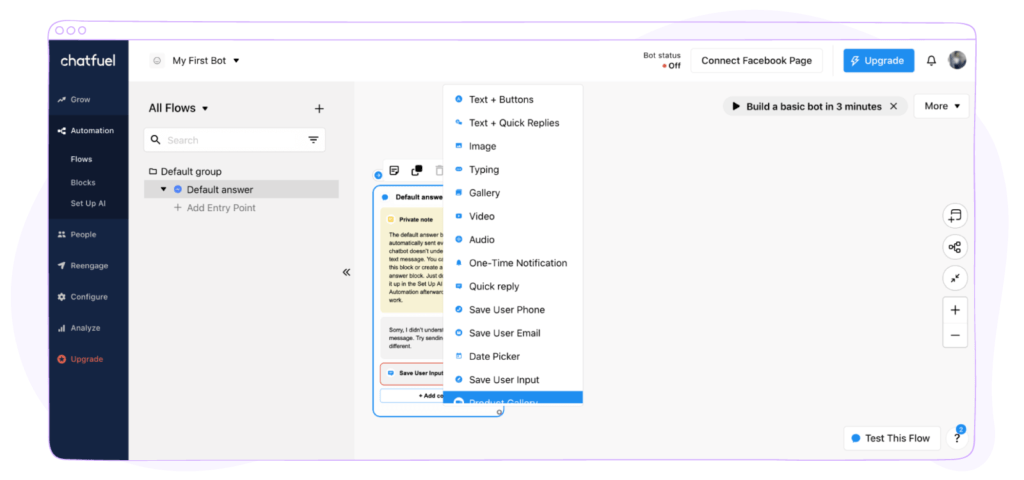Viewport: 1024px width, 480px height.
Task: Expand the All Flows dropdown
Action: (178, 108)
